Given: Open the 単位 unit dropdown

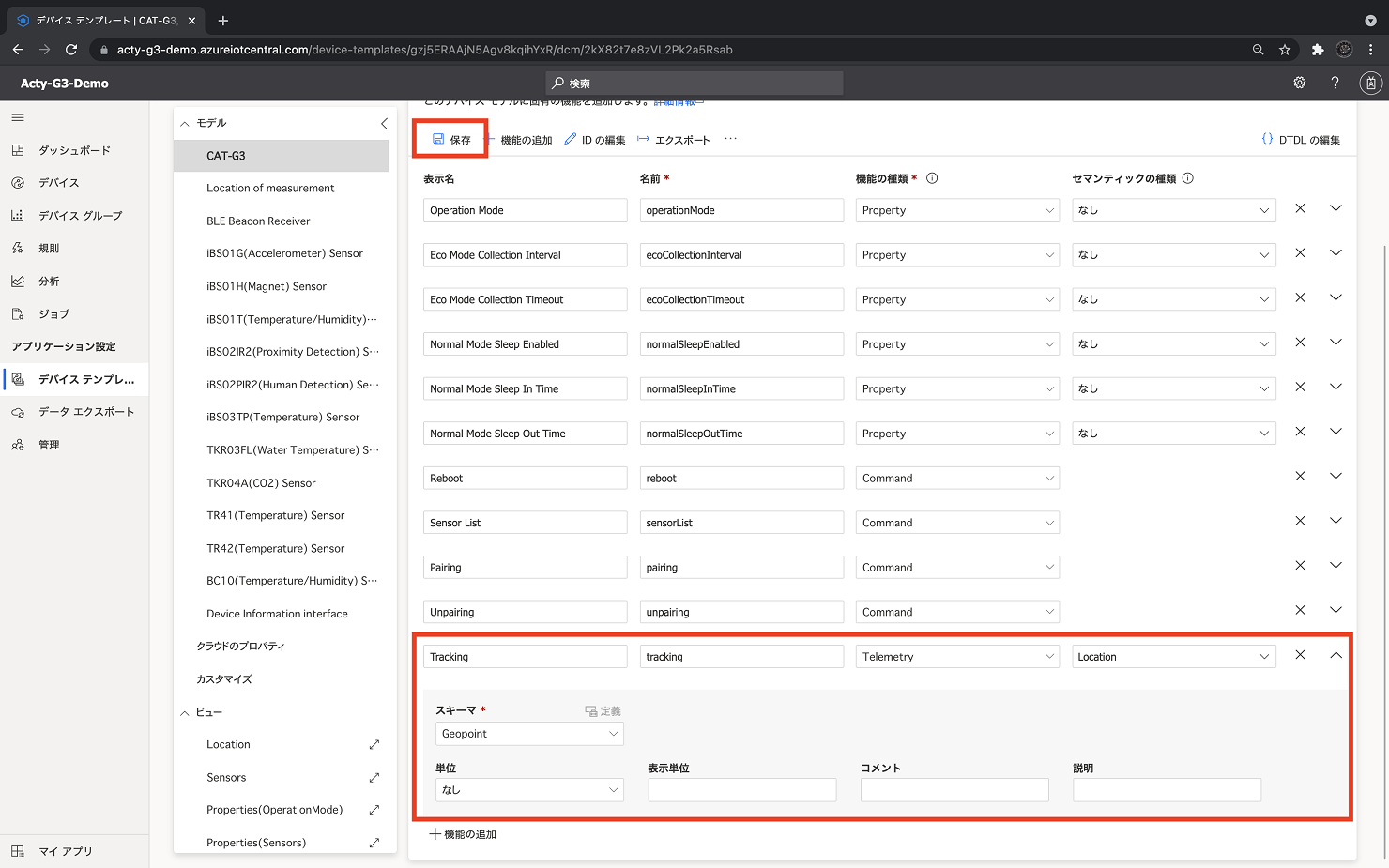Looking at the screenshot, I should 529,790.
